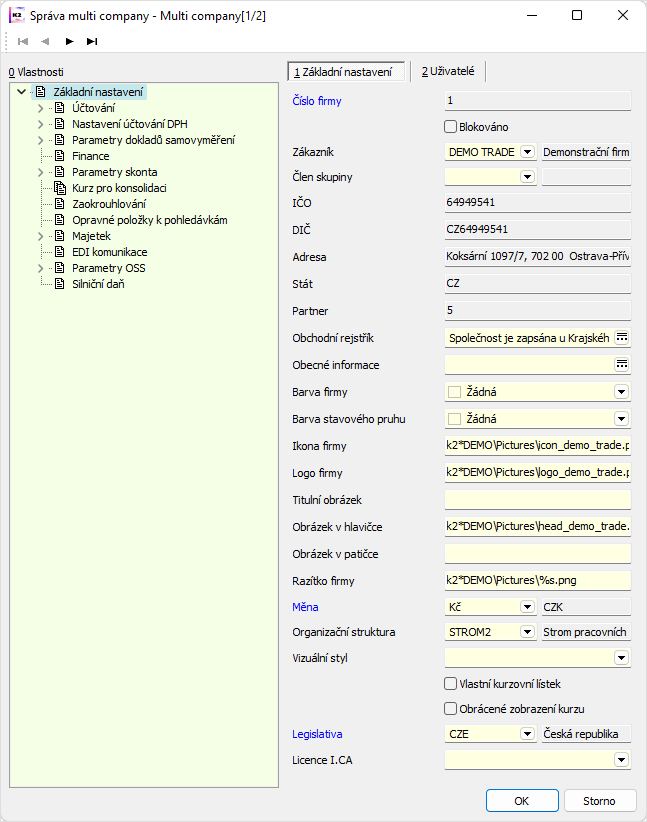Screen dimensions: 647x822
Task: Collapse the Základní nastavení tree root
Action: click(21, 92)
